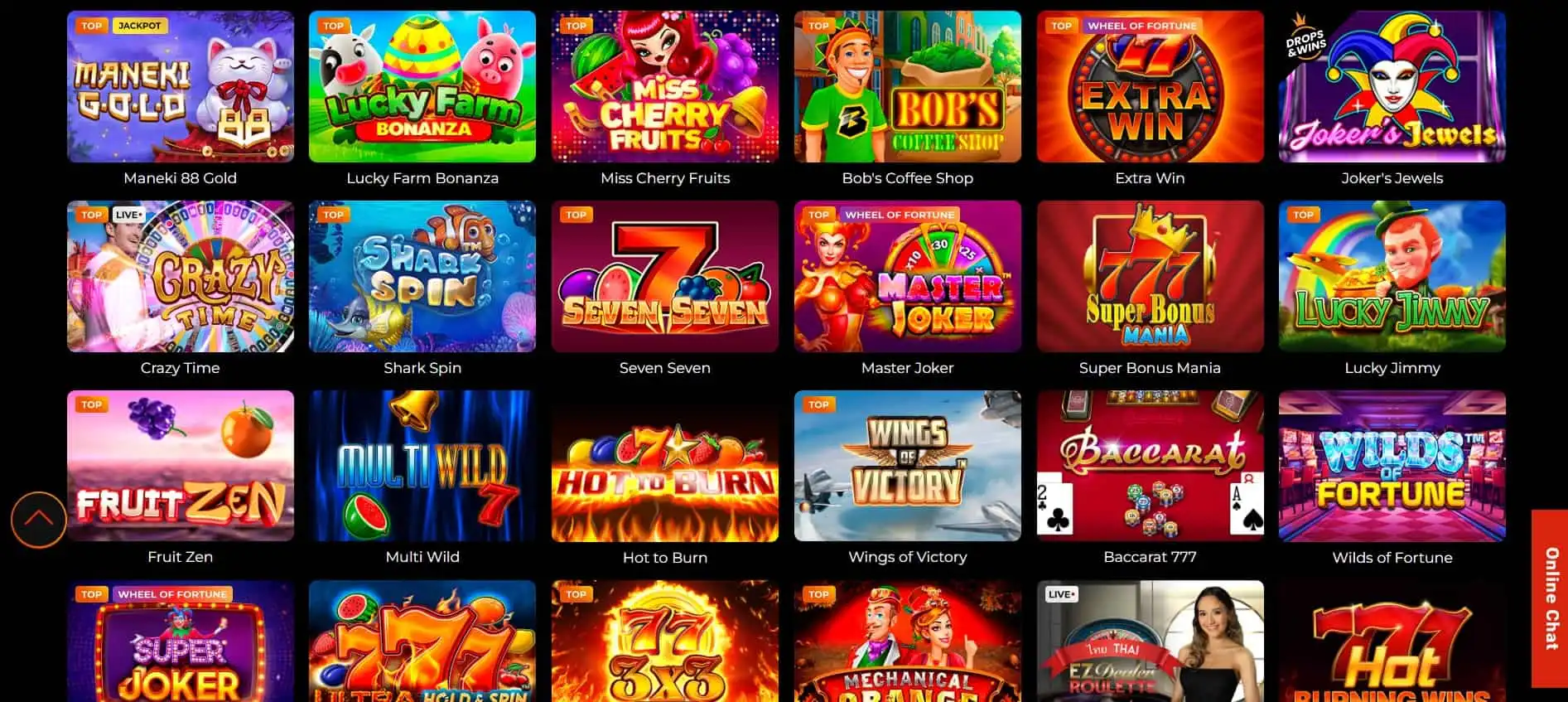
Task: Launch the Crazy Time live game
Action: [x=181, y=276]
